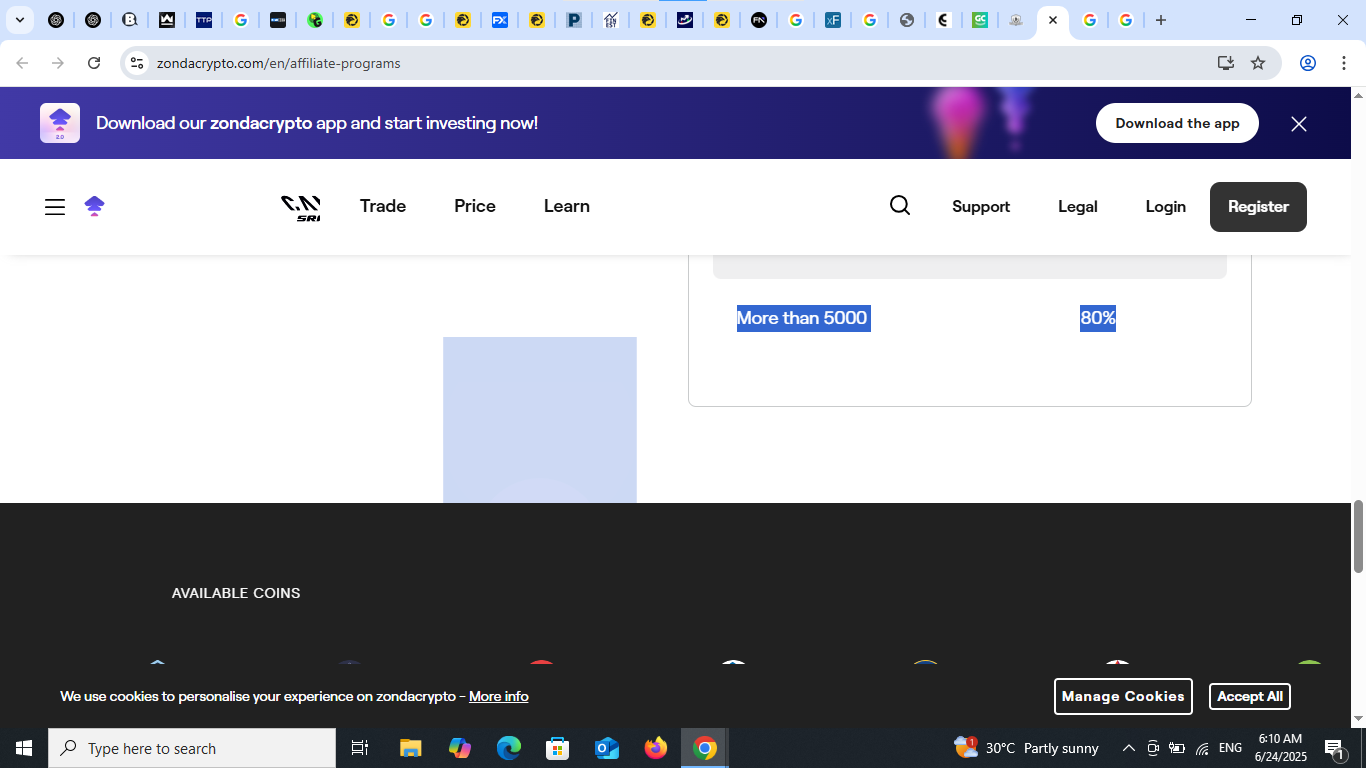This screenshot has width=1366, height=768.
Task: Click the 80% commission value
Action: pos(1098,318)
